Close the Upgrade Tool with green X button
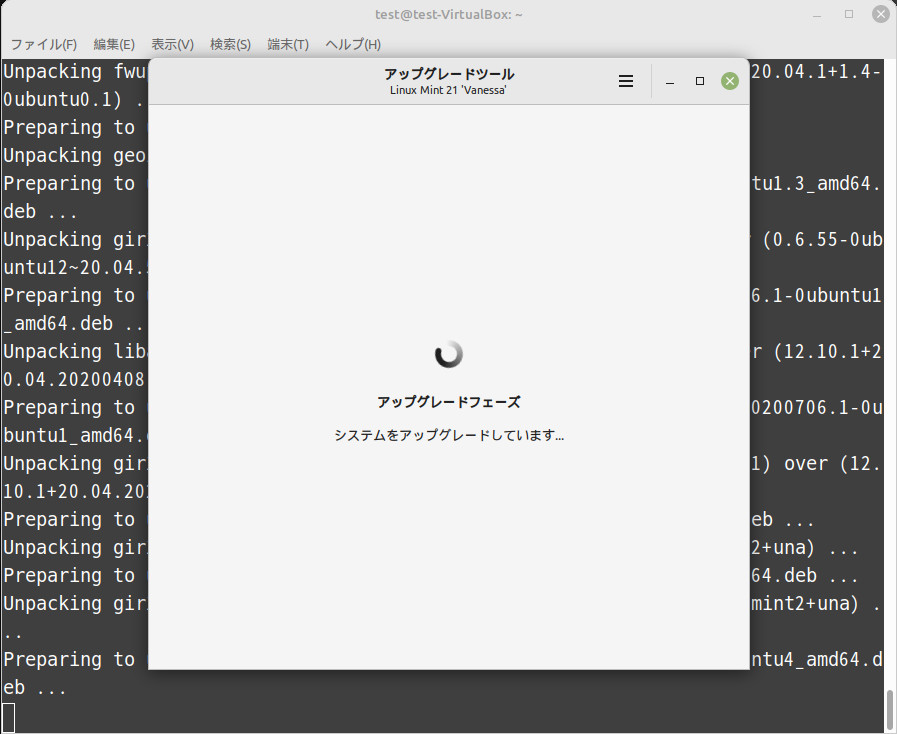897x734 pixels. tap(730, 81)
